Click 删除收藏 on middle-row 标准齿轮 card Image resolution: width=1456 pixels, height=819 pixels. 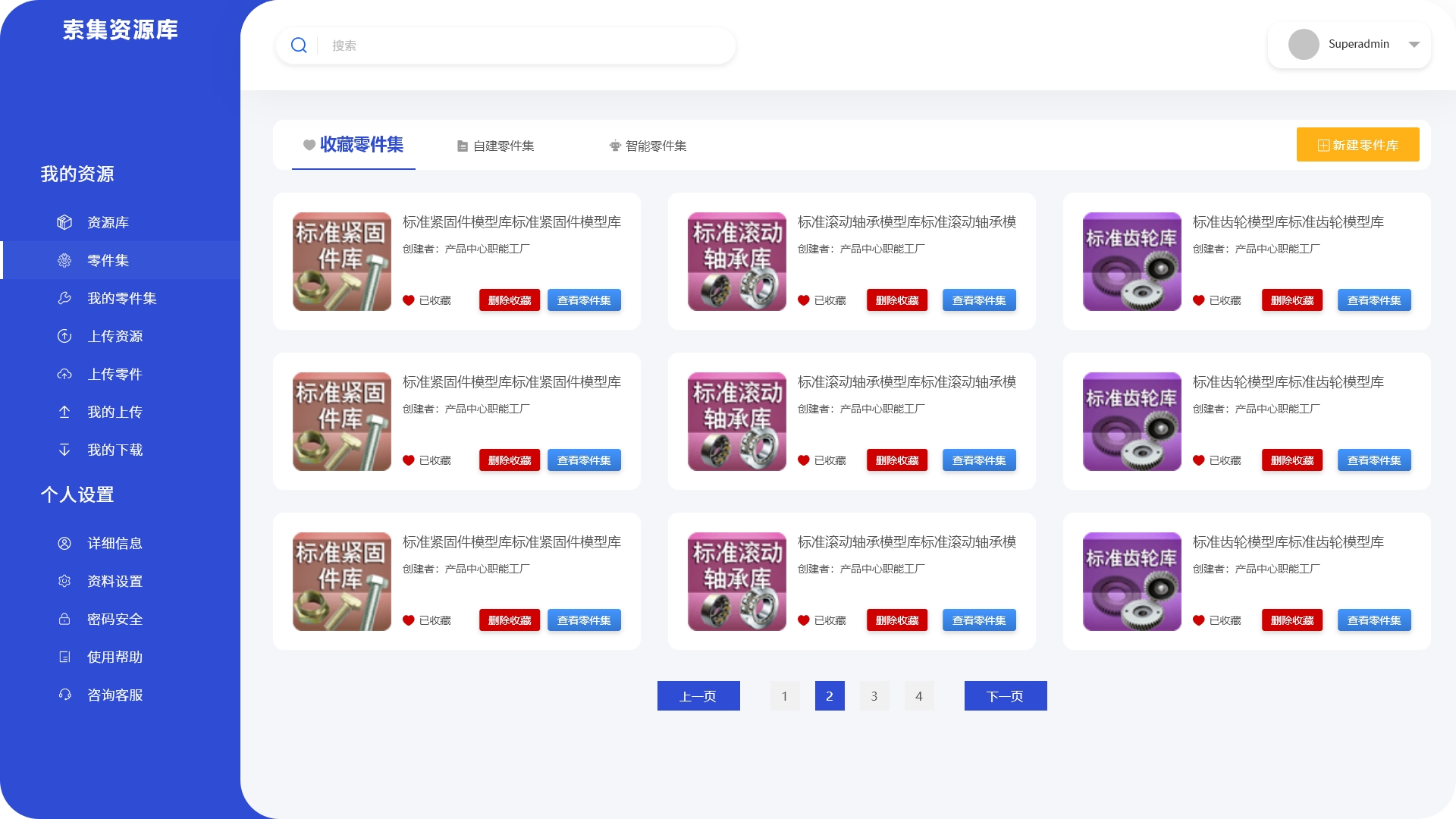click(1292, 460)
